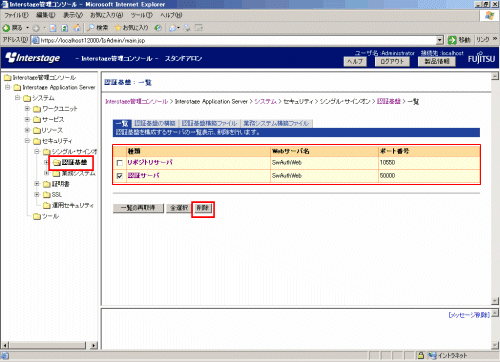The image size is (500, 362).
Task: Click the リポジトリサーバ link
Action: click(x=150, y=163)
